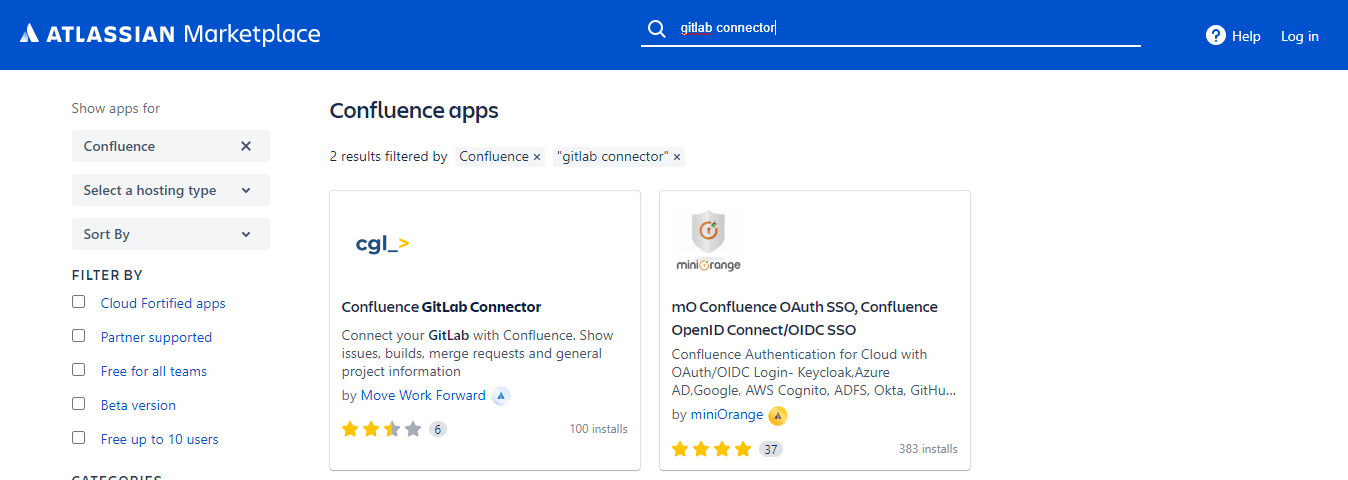
Task: Tick the Partner supported checkbox
Action: click(79, 336)
